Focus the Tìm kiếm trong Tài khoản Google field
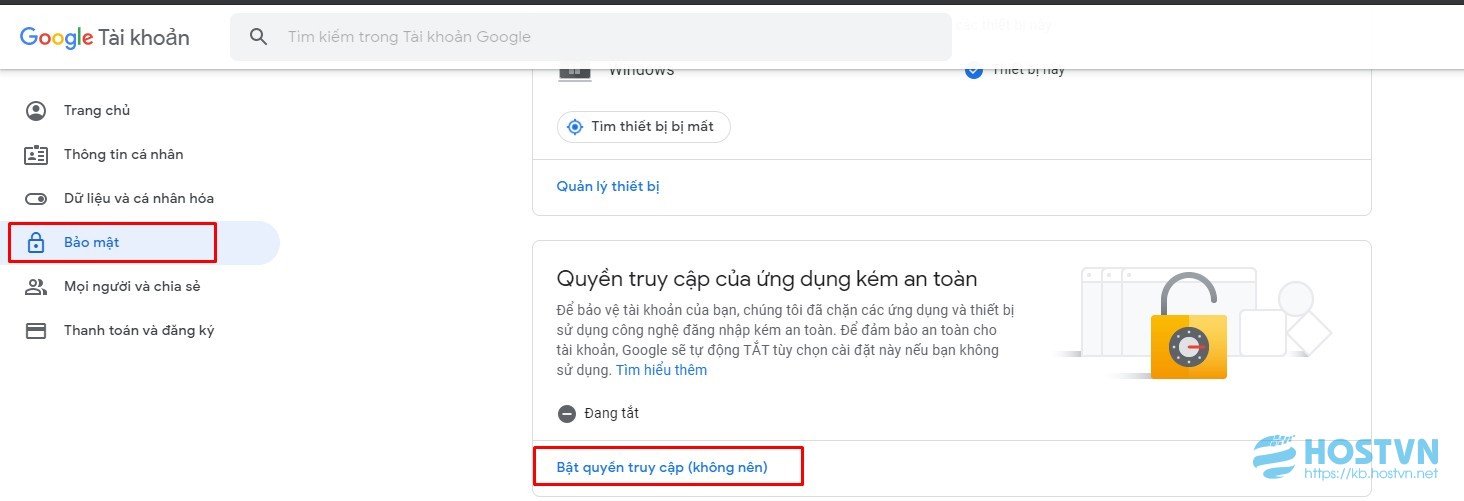 point(591,37)
